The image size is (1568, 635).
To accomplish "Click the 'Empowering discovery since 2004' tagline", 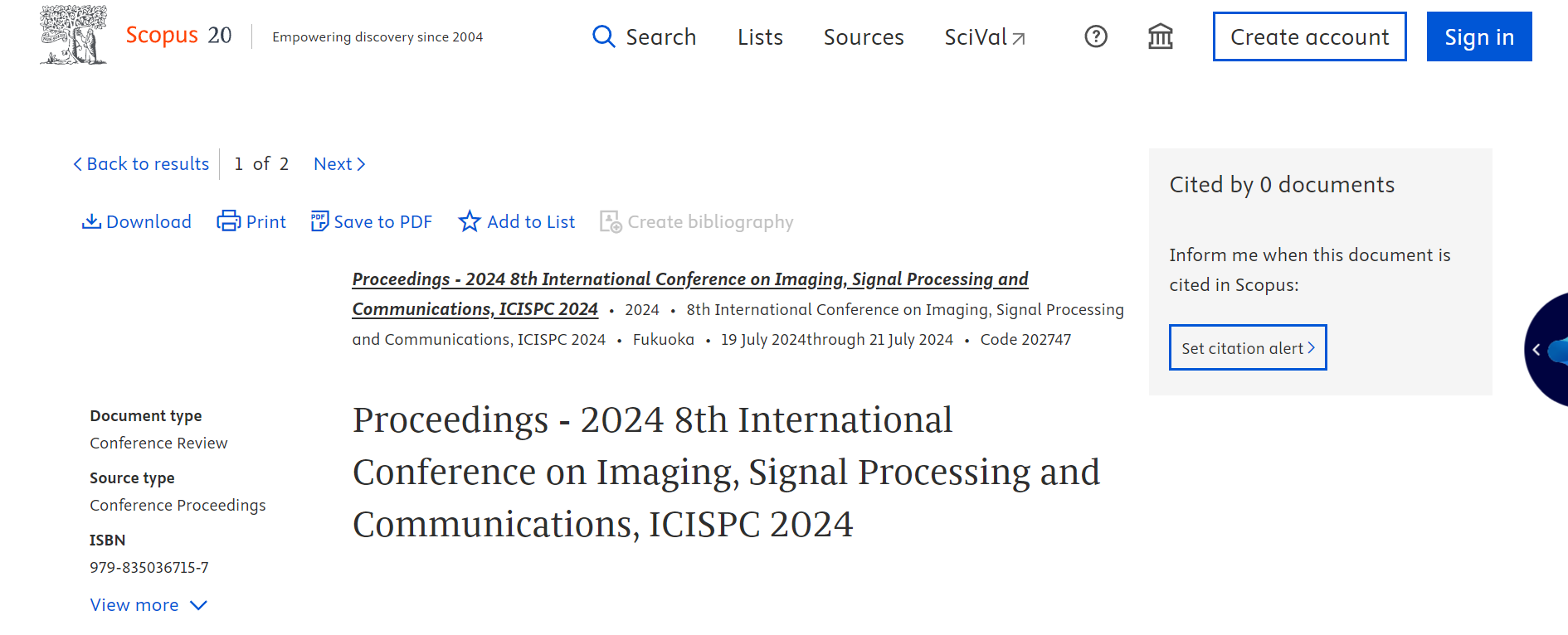I will (x=377, y=37).
